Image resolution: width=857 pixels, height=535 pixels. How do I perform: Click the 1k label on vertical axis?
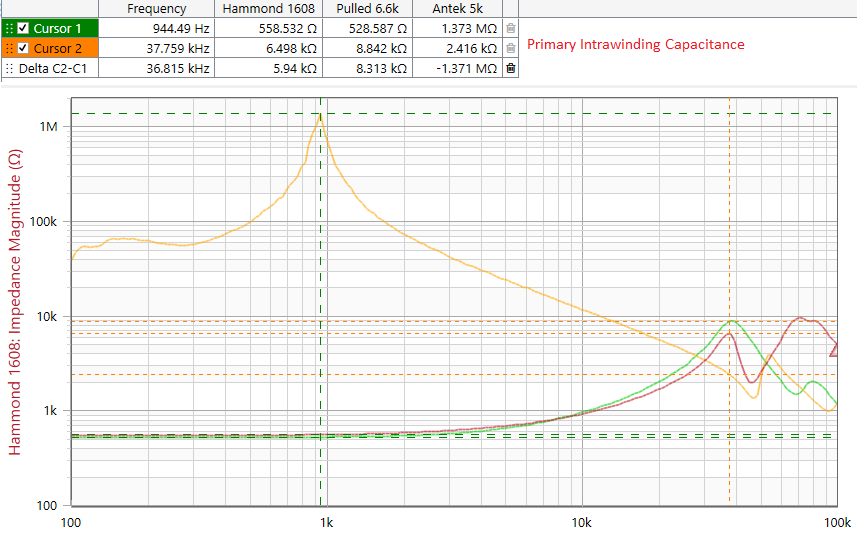pos(50,411)
